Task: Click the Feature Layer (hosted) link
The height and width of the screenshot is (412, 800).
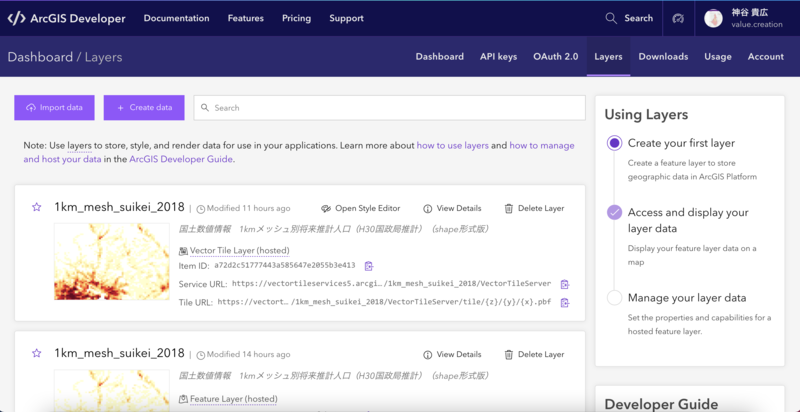Action: (x=234, y=399)
